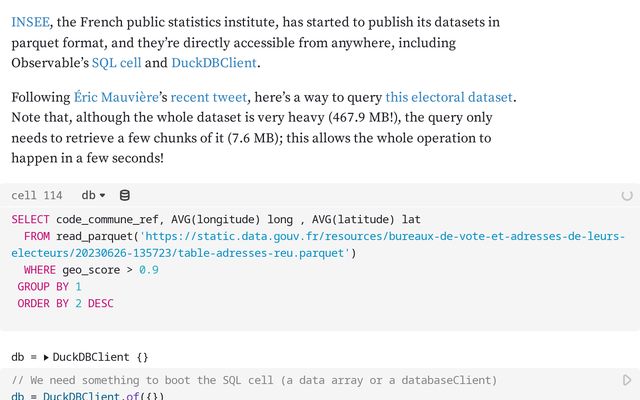Run the DuckDBClient.of cell with play icon
640x400 pixels.
coord(627,380)
